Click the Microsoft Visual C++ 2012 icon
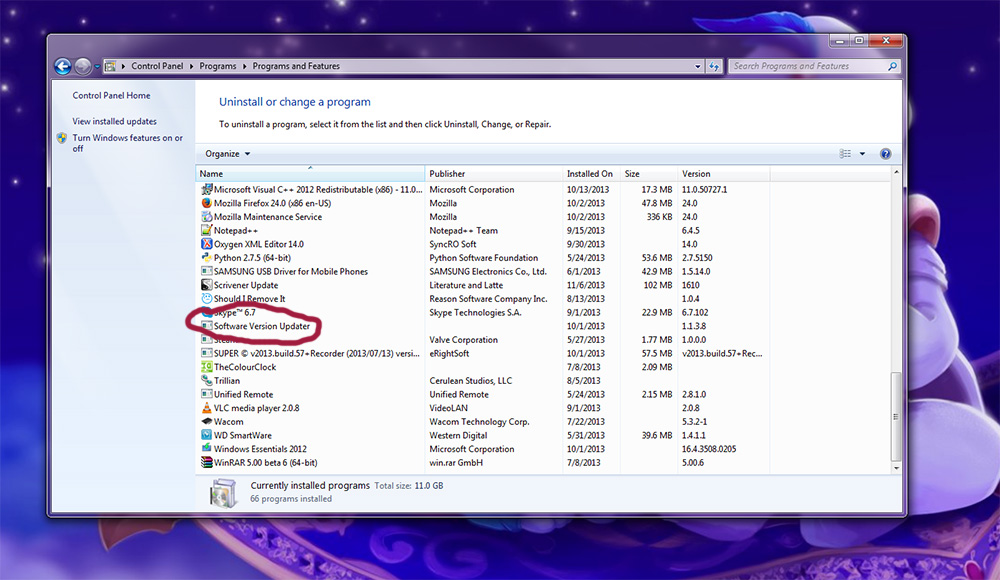 [x=207, y=190]
